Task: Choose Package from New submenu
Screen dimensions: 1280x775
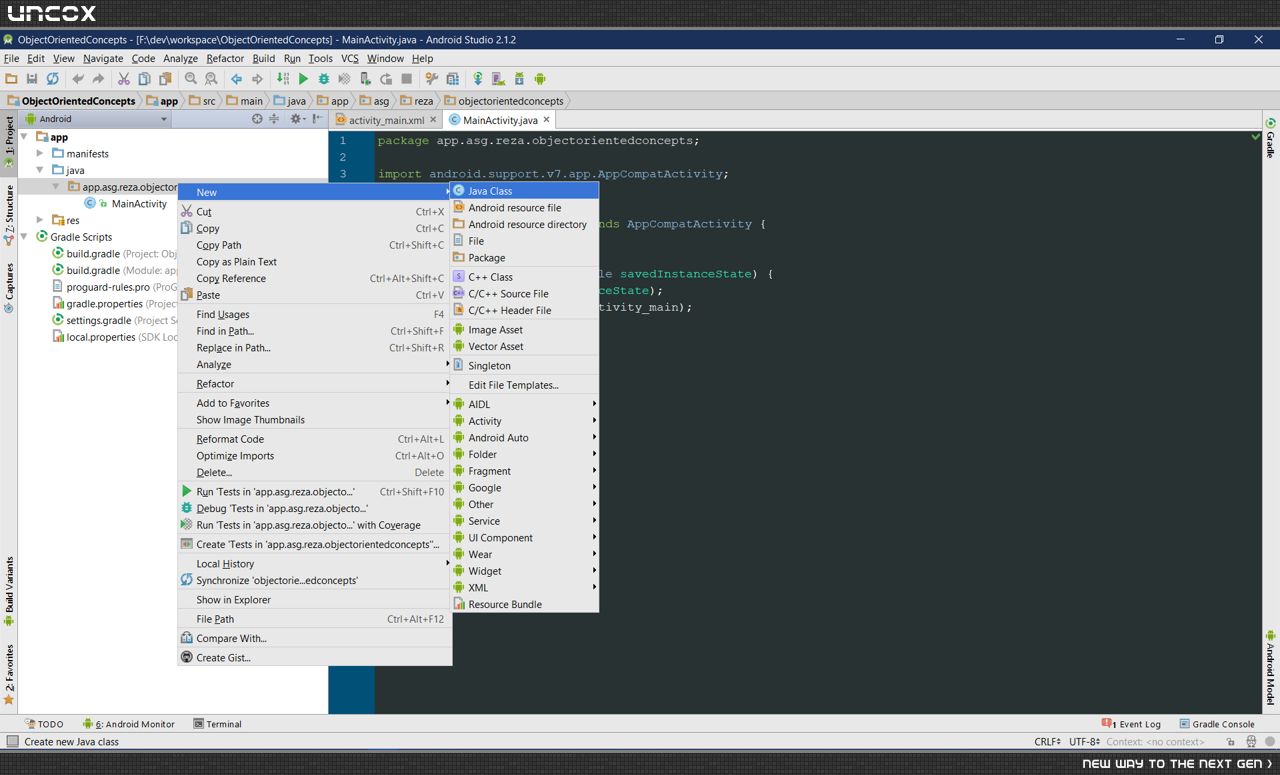Action: pos(525,258)
